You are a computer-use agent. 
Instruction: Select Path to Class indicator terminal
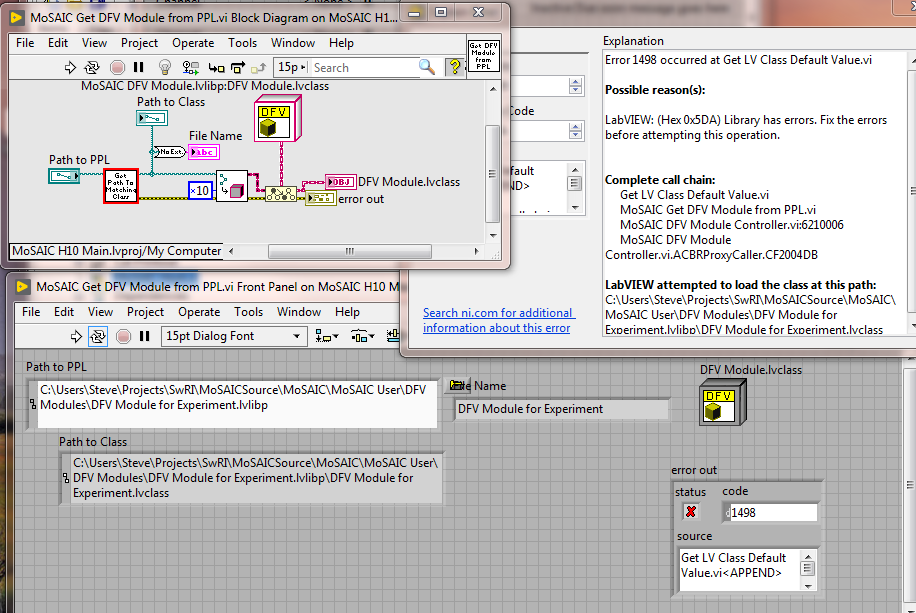[152, 118]
